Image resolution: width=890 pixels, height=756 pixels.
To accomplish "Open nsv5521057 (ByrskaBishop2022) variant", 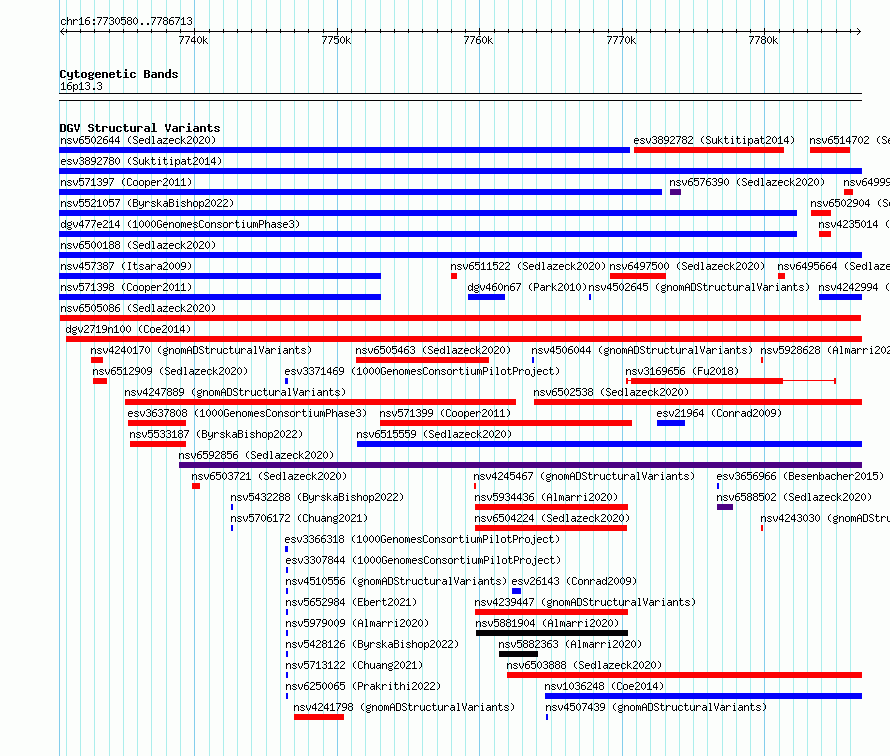I will point(147,203).
